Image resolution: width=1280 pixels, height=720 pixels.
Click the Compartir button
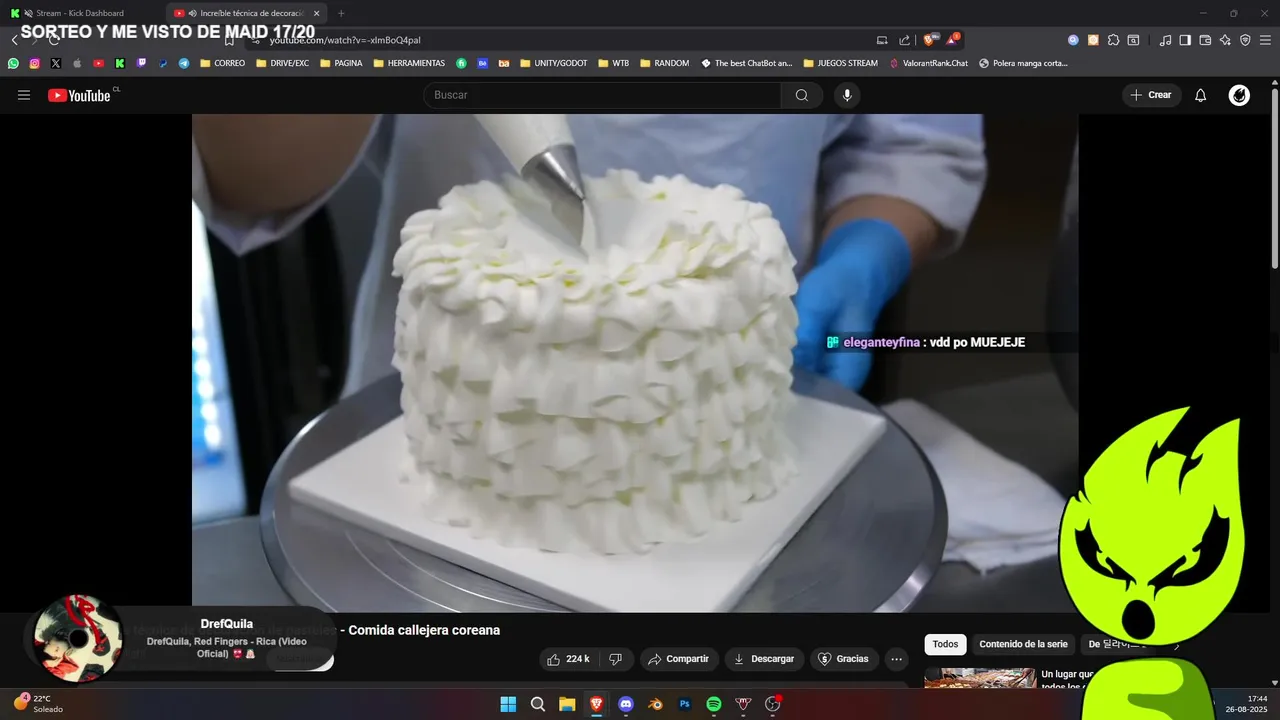(x=678, y=659)
